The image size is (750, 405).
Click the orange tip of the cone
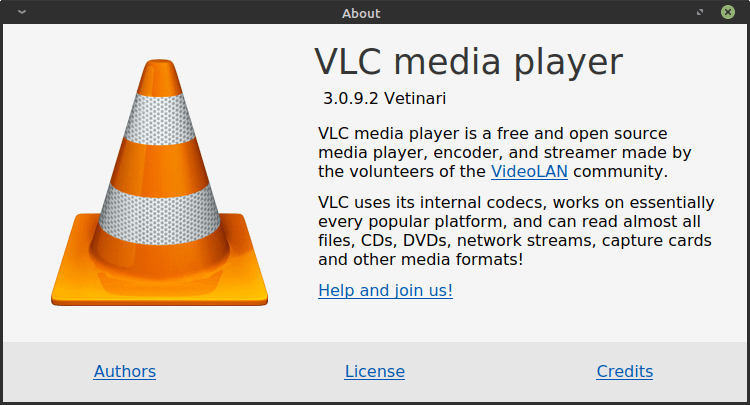tap(160, 72)
